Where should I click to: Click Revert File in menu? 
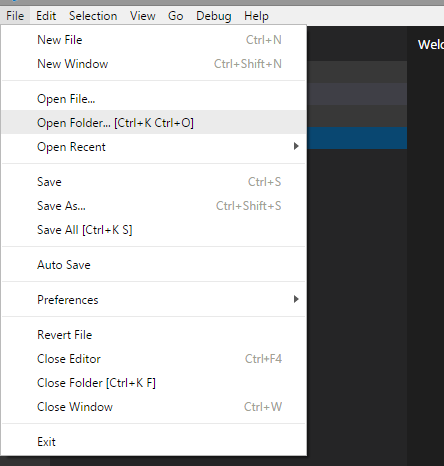click(x=154, y=335)
